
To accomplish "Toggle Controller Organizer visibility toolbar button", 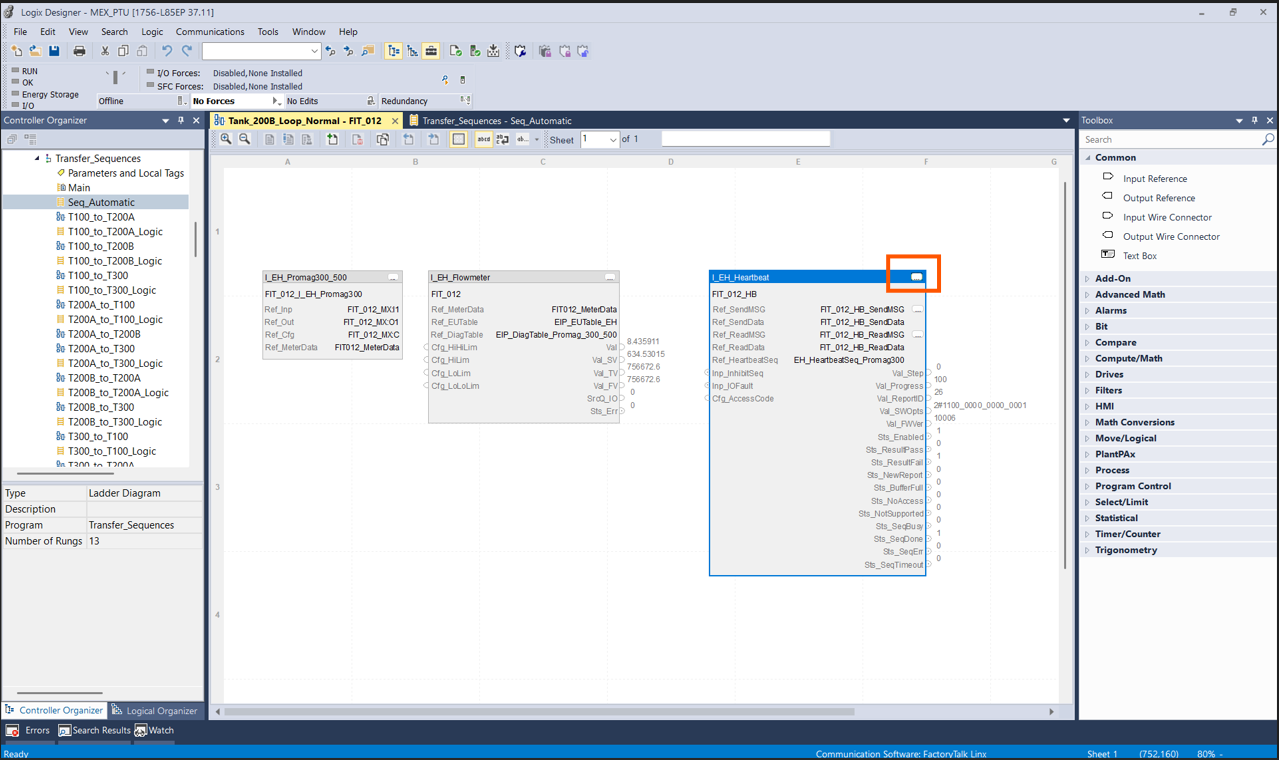I will (394, 51).
